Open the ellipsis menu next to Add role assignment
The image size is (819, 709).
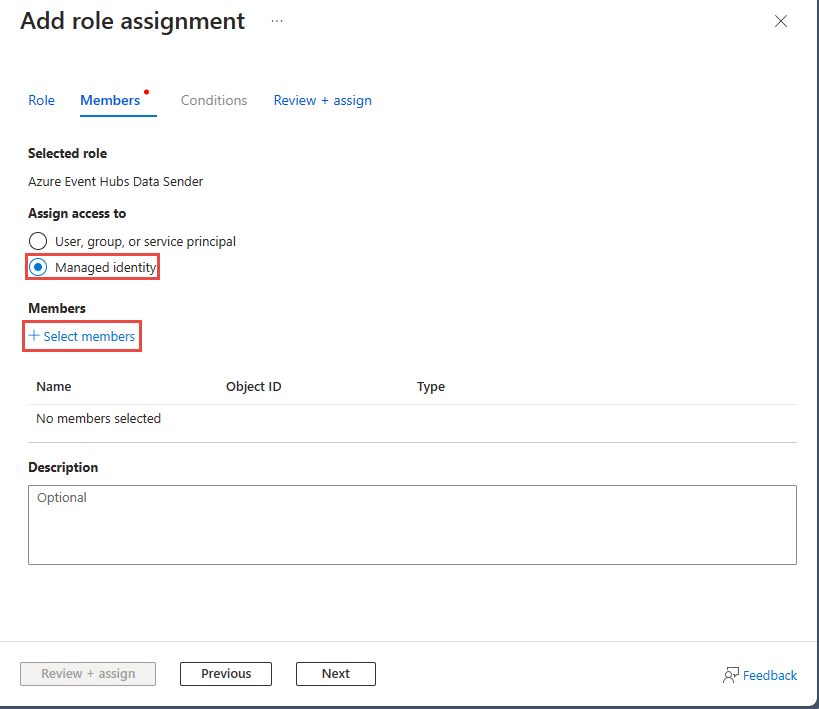pyautogui.click(x=276, y=20)
